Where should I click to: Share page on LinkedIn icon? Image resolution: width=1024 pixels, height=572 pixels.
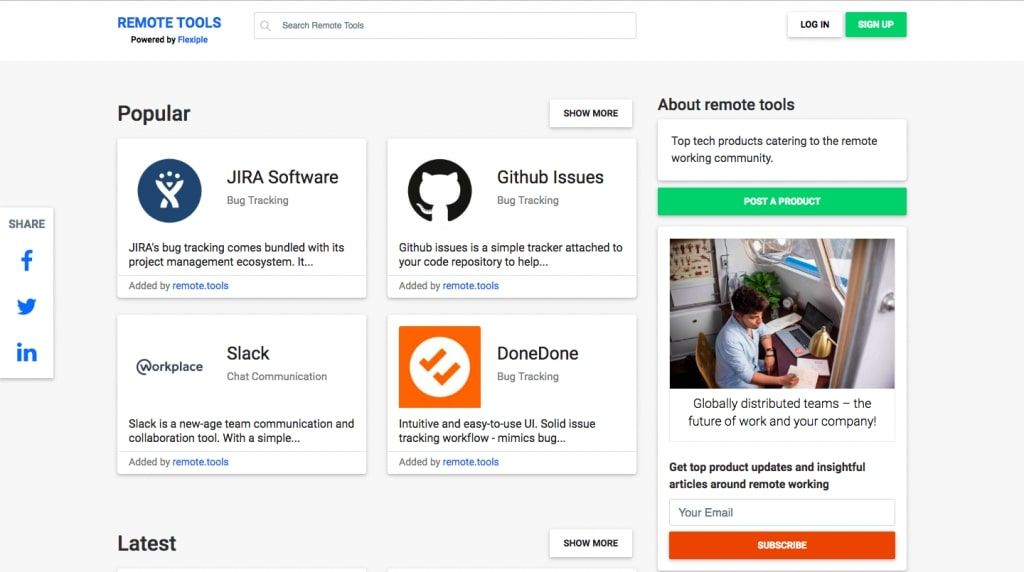27,353
